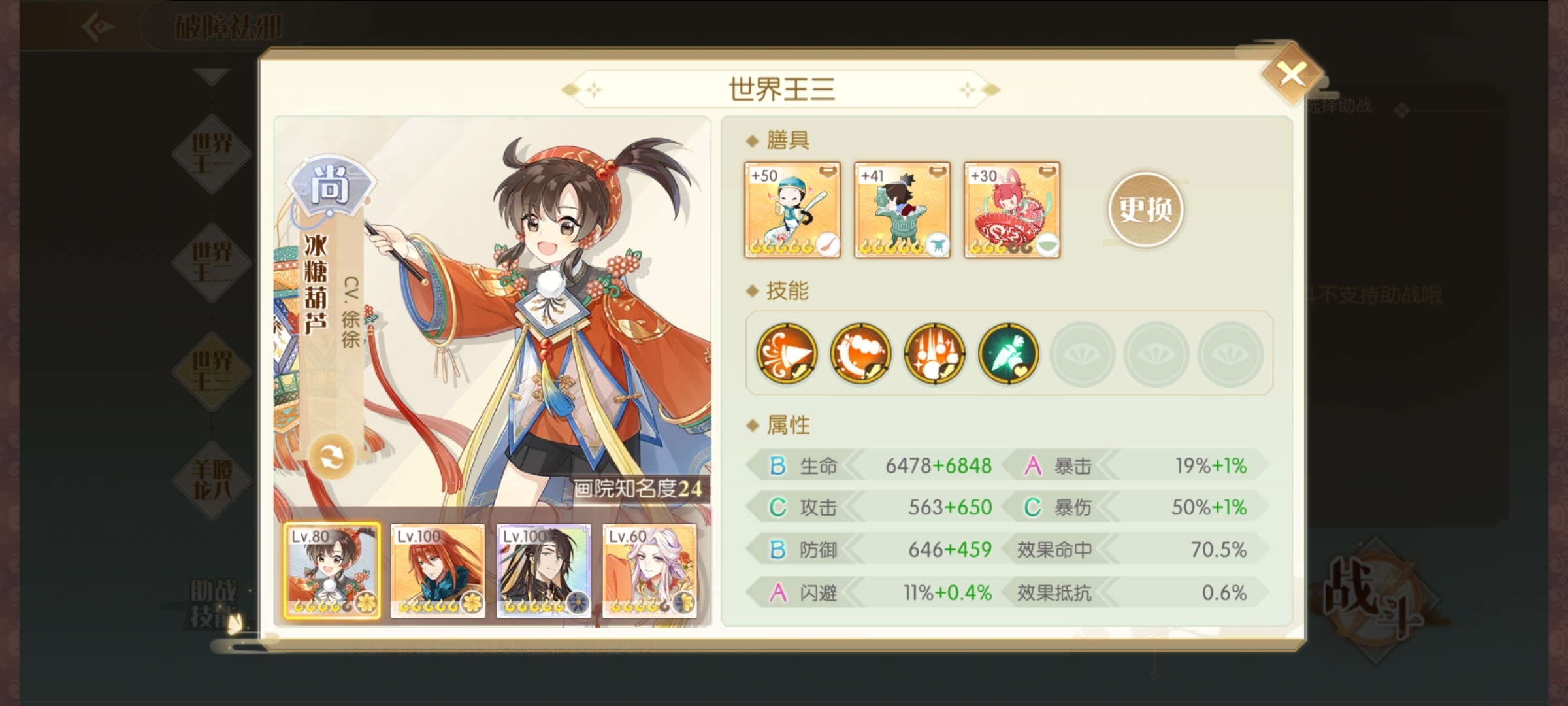The width and height of the screenshot is (1568, 706).
Task: Open the 羊腰龙八 stage tab
Action: click(x=212, y=480)
